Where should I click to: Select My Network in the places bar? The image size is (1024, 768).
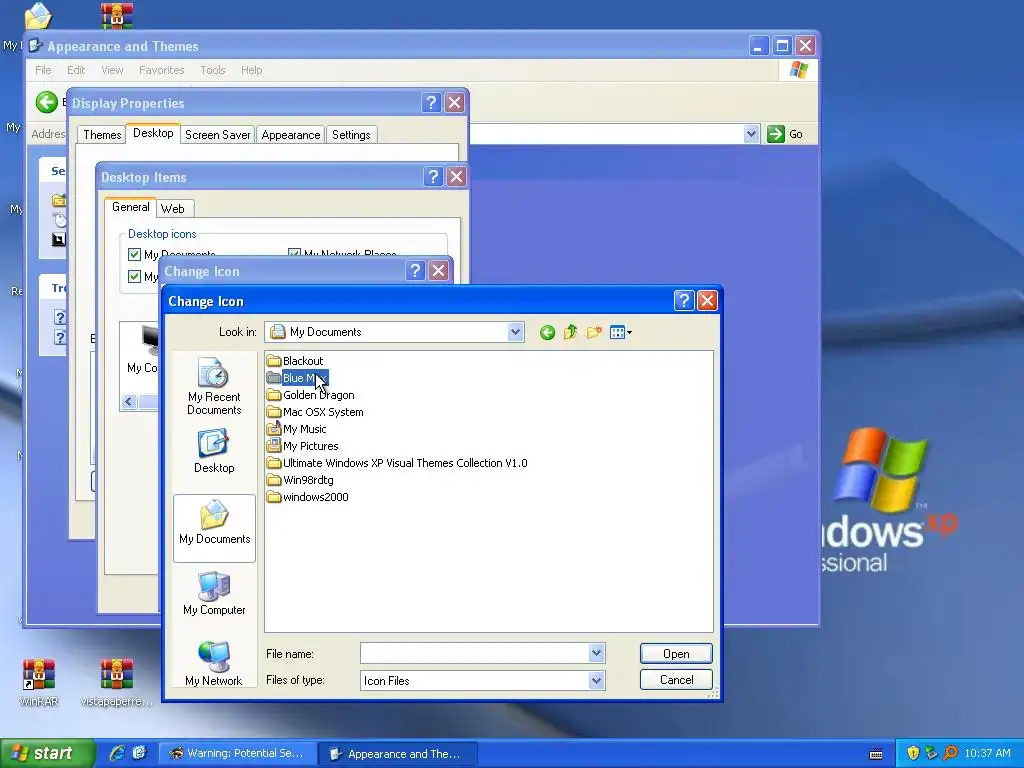(x=214, y=664)
